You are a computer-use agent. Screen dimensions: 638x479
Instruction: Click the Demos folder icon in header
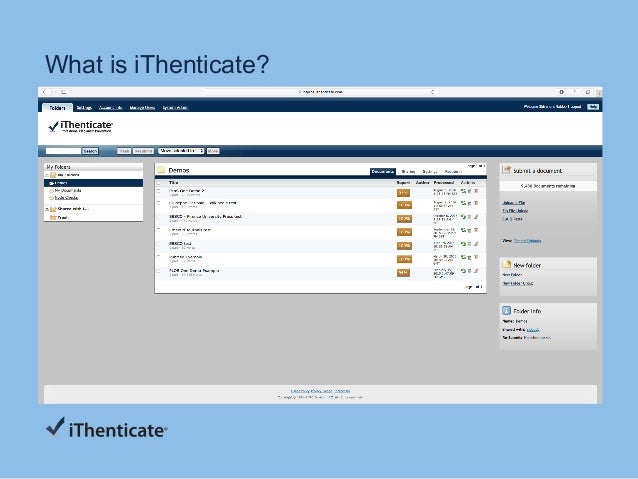(x=161, y=170)
